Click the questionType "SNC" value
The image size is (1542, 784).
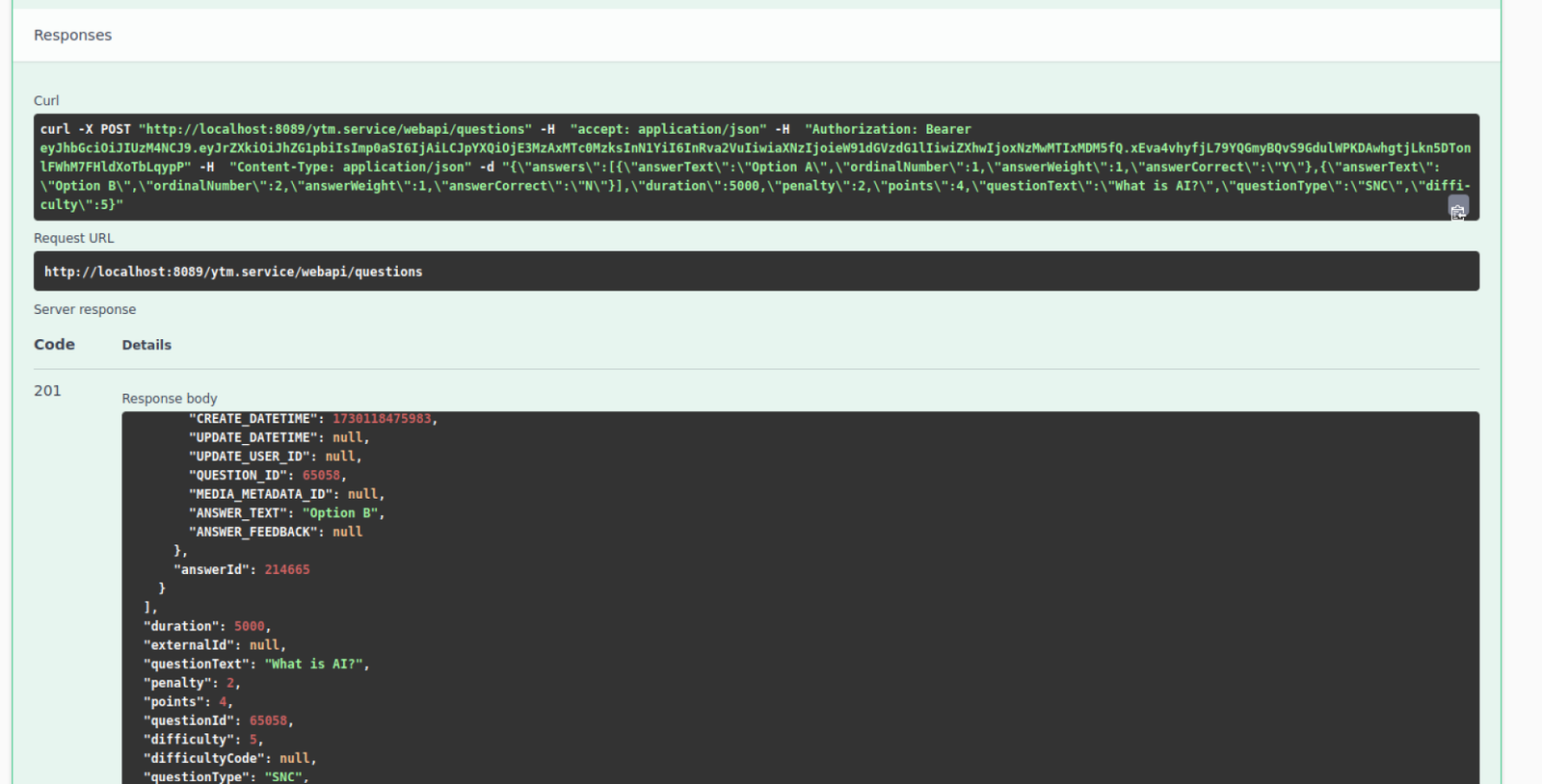(x=283, y=777)
